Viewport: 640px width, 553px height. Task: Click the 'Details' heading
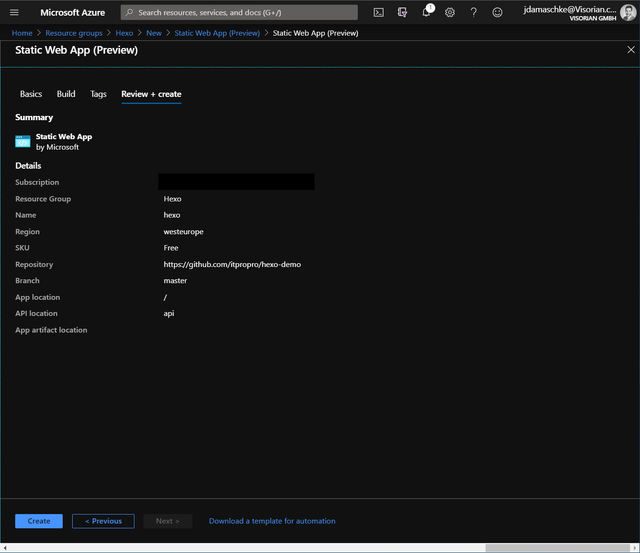[x=28, y=166]
